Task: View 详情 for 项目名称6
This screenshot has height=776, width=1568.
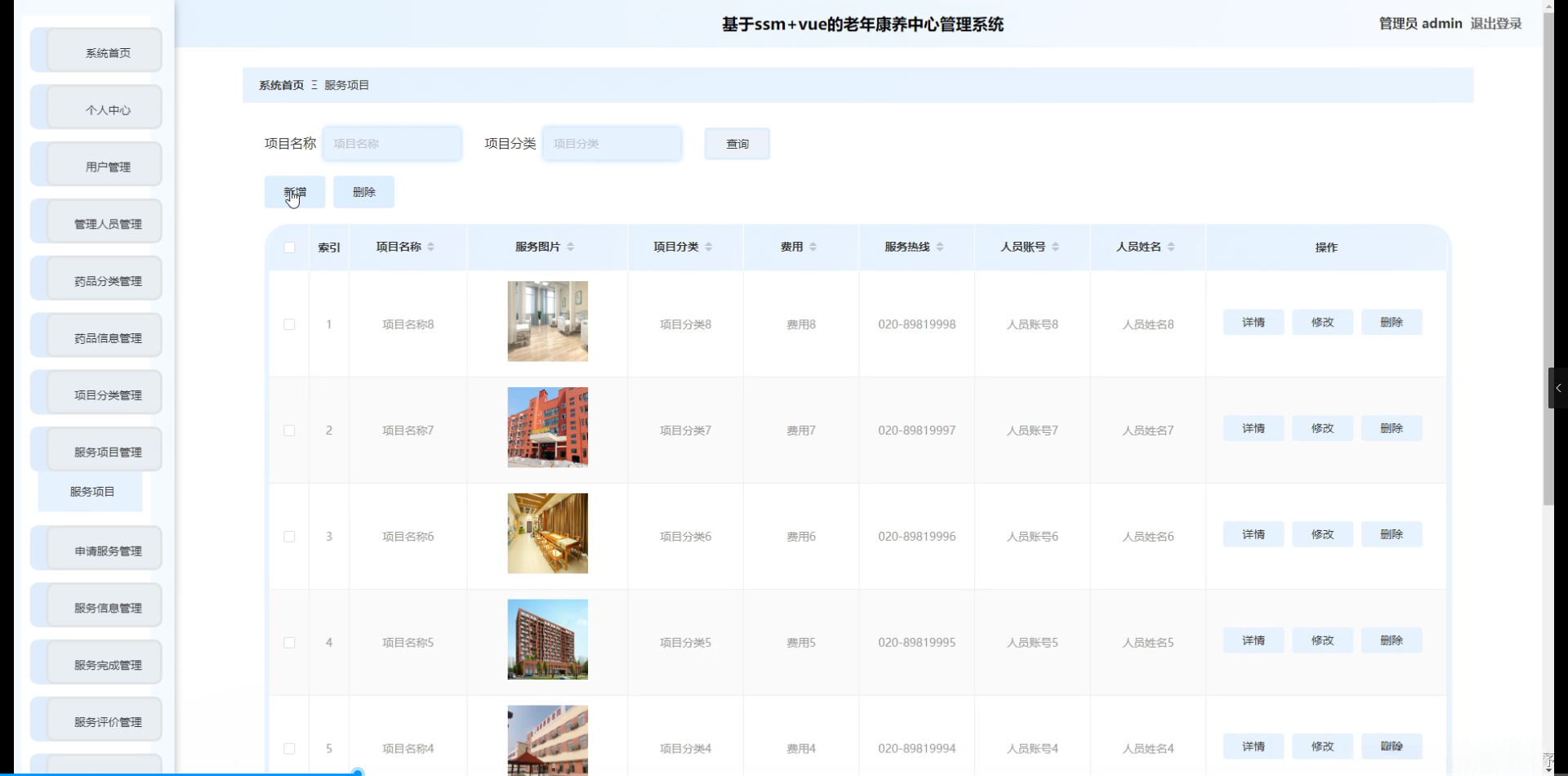Action: (x=1254, y=534)
